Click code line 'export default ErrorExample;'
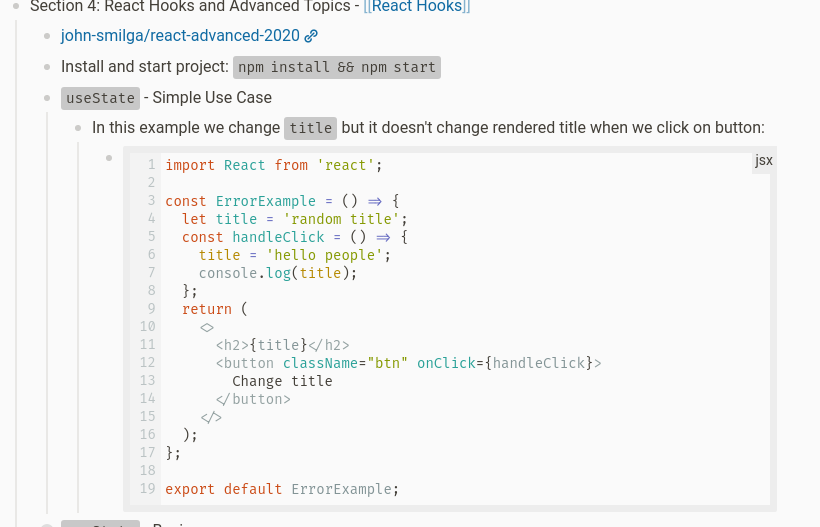 [x=282, y=489]
